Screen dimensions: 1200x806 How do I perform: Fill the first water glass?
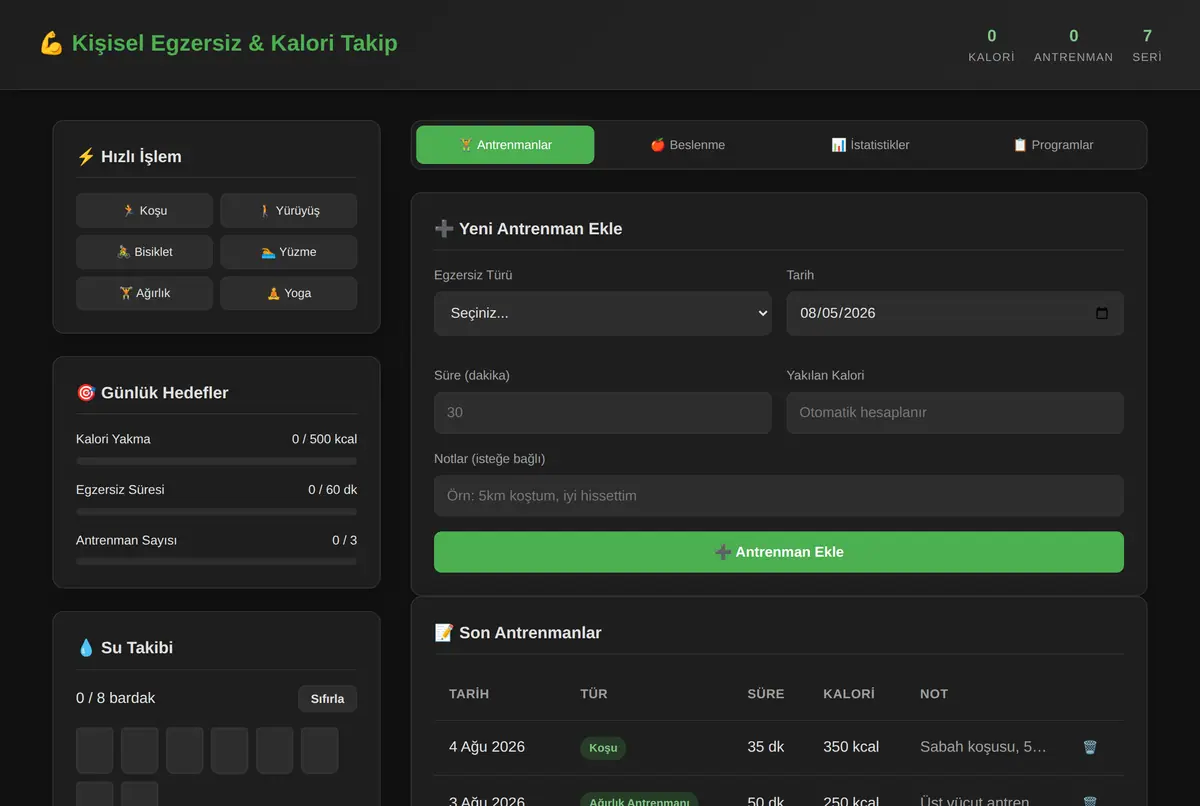[x=95, y=750]
